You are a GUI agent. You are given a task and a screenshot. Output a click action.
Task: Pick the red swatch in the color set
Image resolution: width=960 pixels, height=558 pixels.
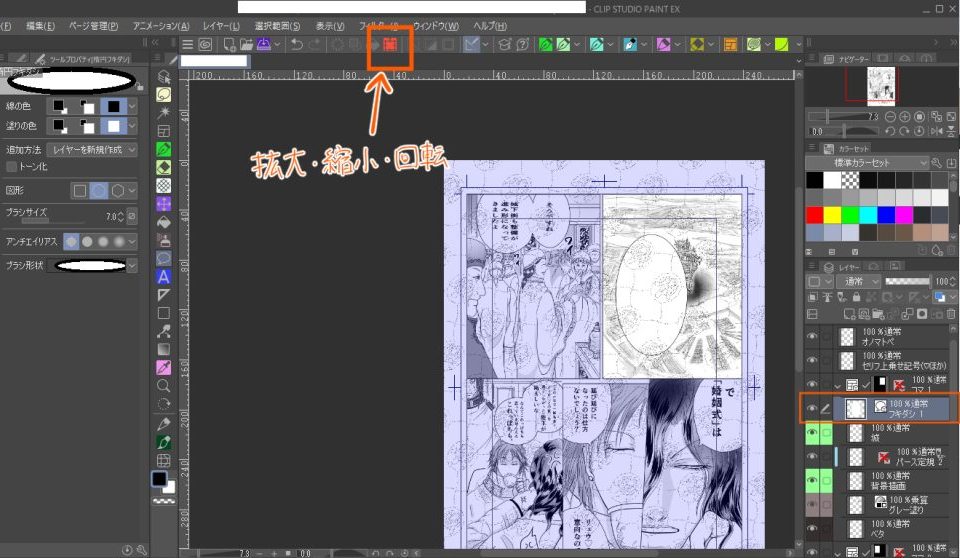[x=814, y=214]
